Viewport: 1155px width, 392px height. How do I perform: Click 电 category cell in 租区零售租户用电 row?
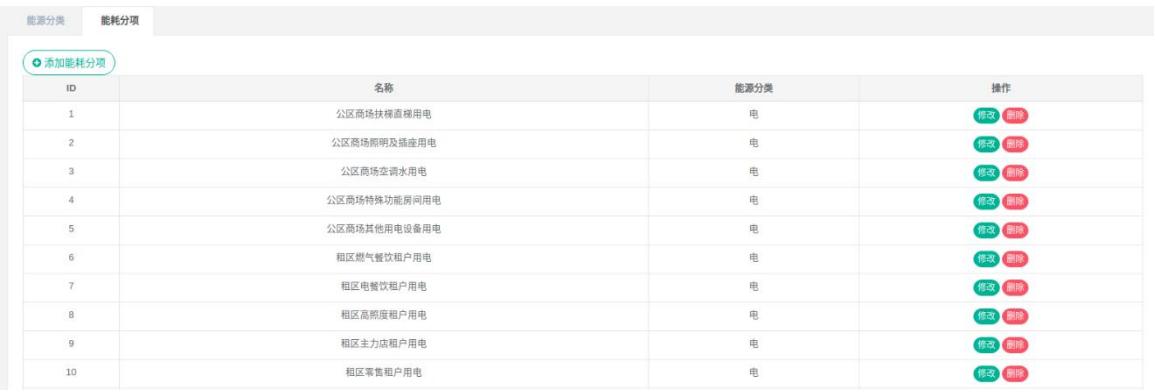(x=754, y=374)
